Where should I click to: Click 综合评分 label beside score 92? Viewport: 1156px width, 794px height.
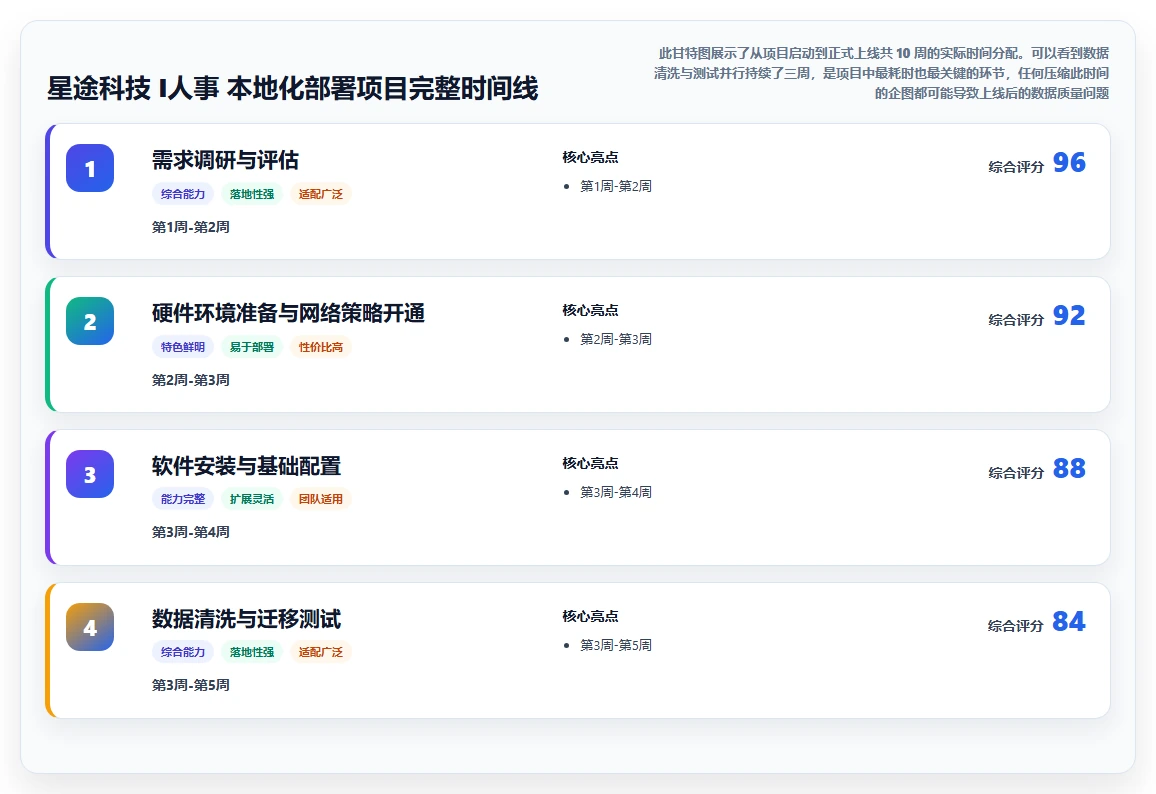(1016, 320)
